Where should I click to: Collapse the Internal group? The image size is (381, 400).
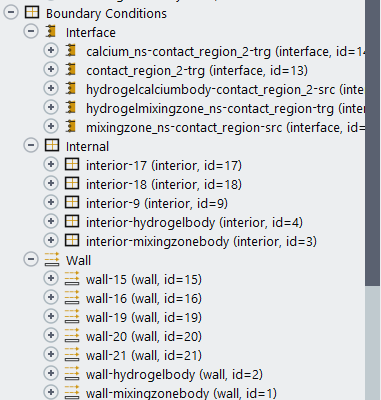click(x=31, y=146)
